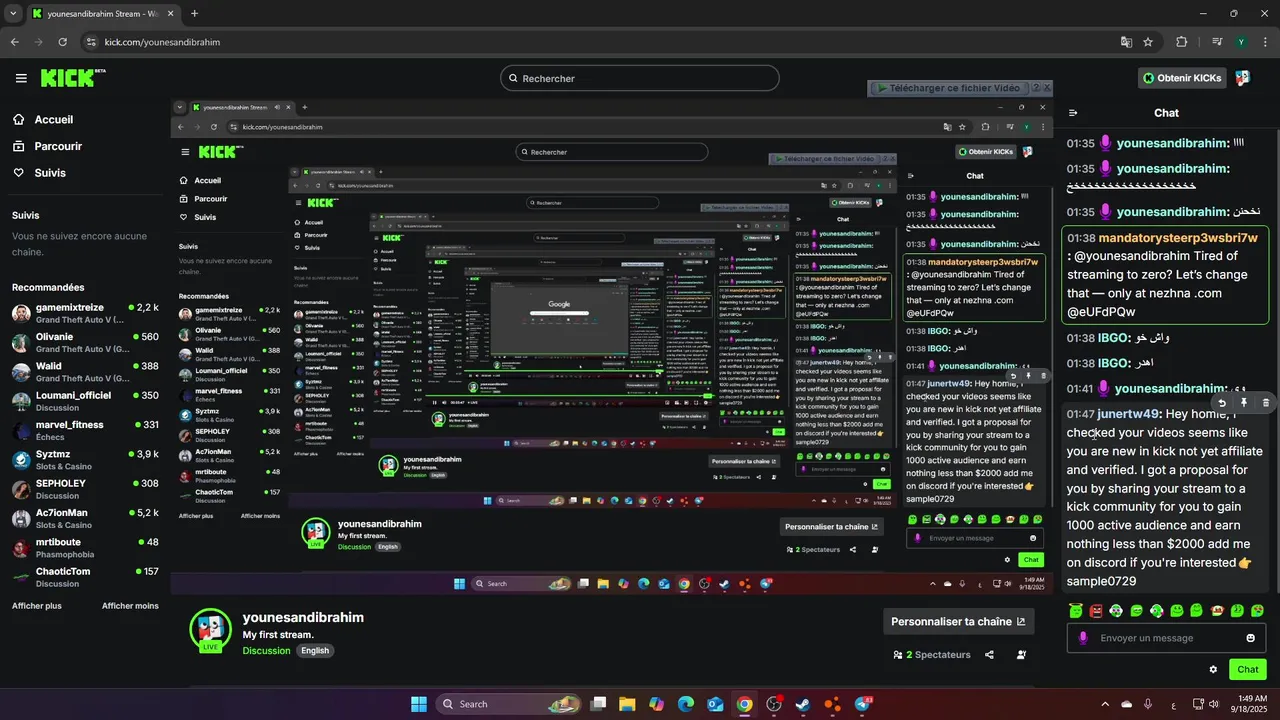
Task: Bookmark this page with star icon
Action: pyautogui.click(x=1148, y=42)
